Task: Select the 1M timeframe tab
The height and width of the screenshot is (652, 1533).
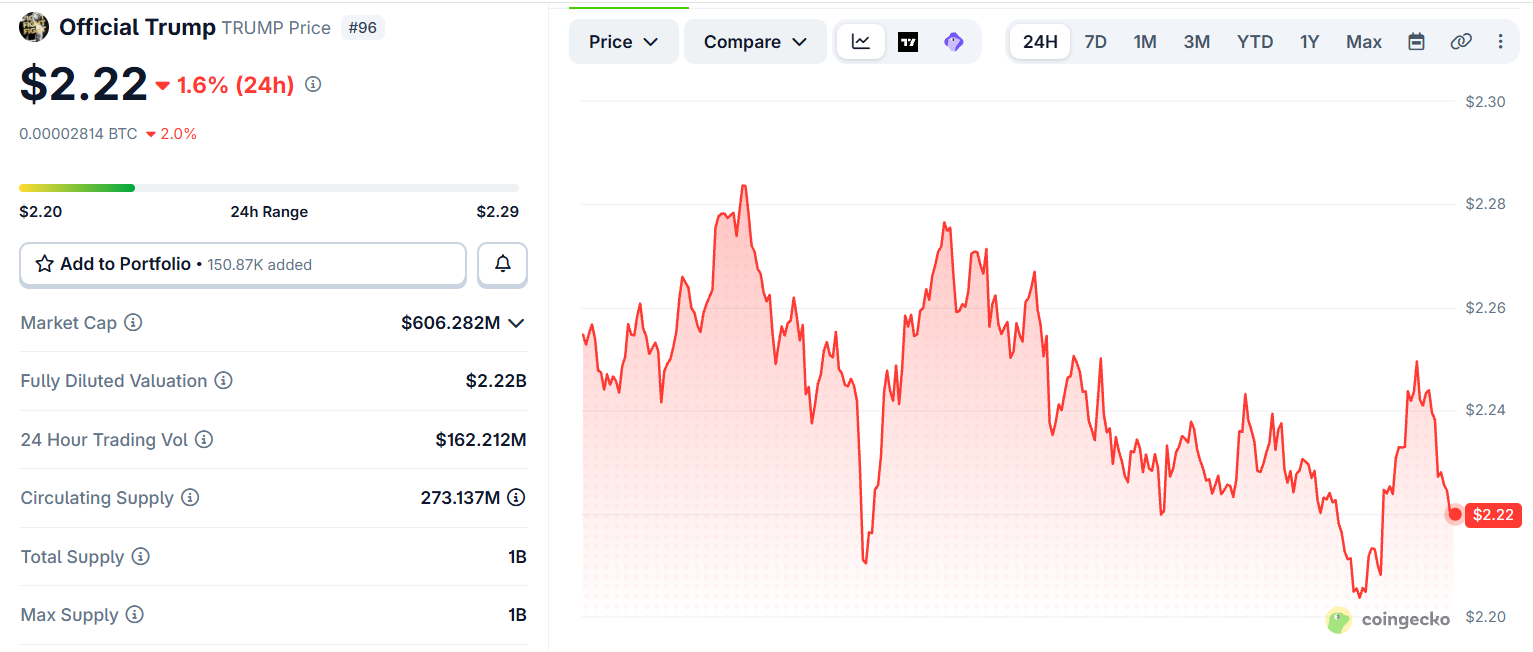Action: pyautogui.click(x=1145, y=42)
